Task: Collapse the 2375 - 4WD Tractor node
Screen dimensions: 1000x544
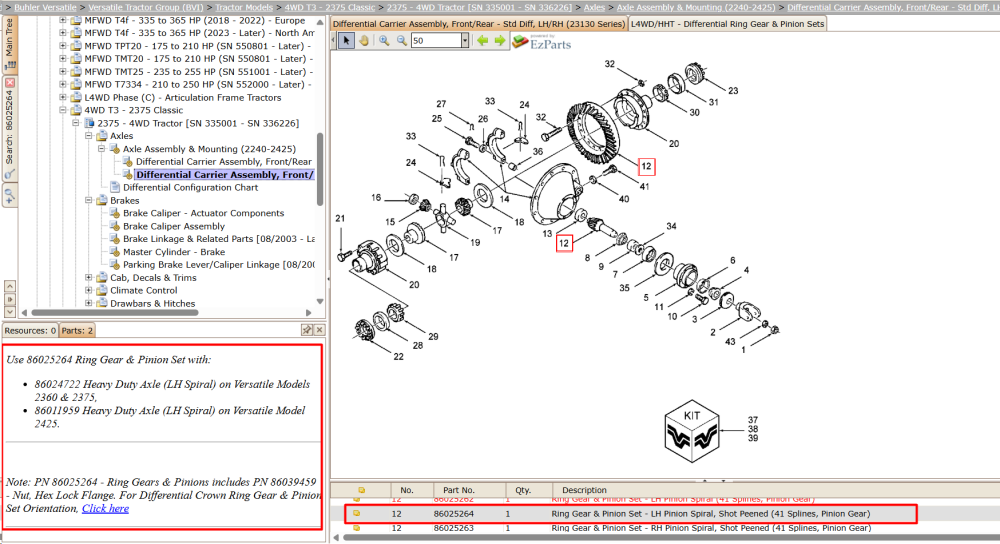Action: point(75,122)
